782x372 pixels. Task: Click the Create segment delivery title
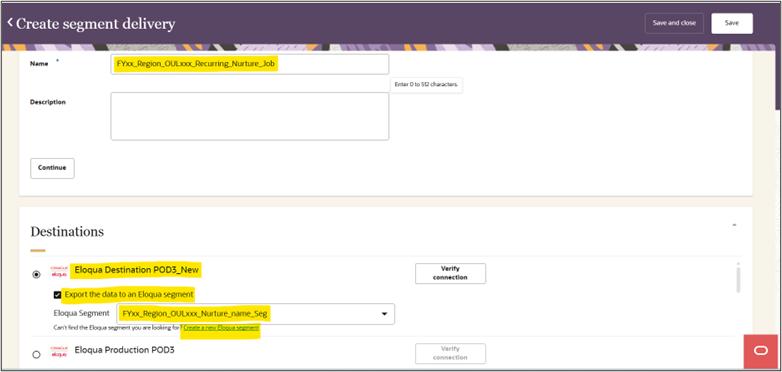tap(96, 23)
